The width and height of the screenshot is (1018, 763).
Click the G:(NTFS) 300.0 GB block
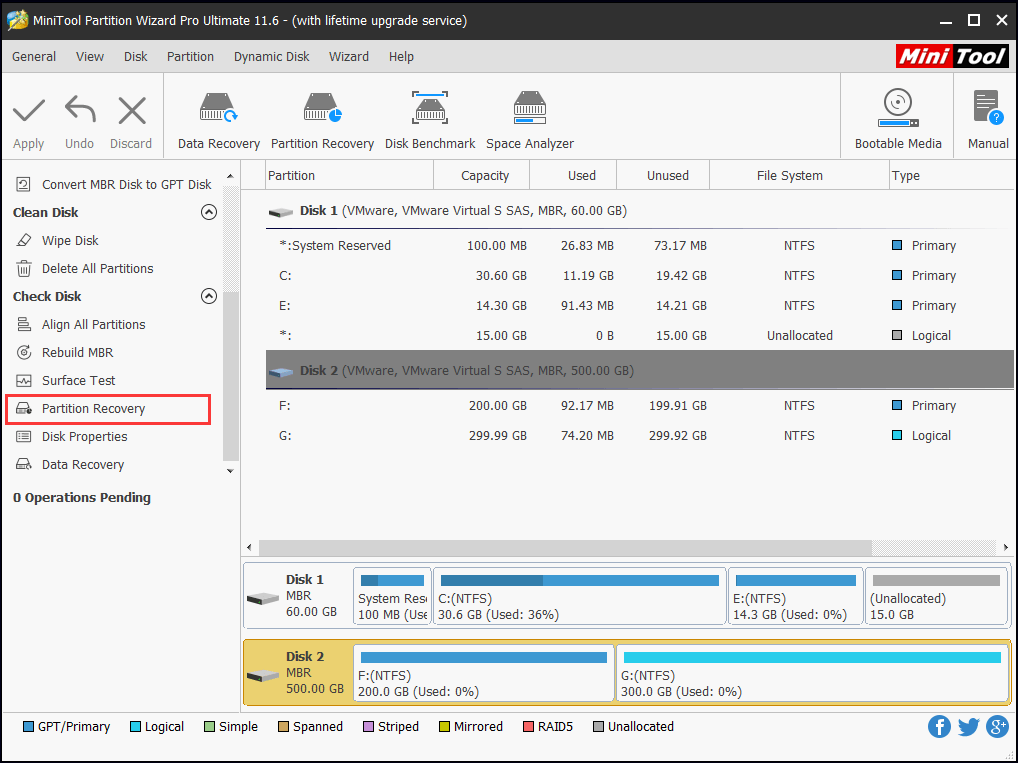pos(812,673)
